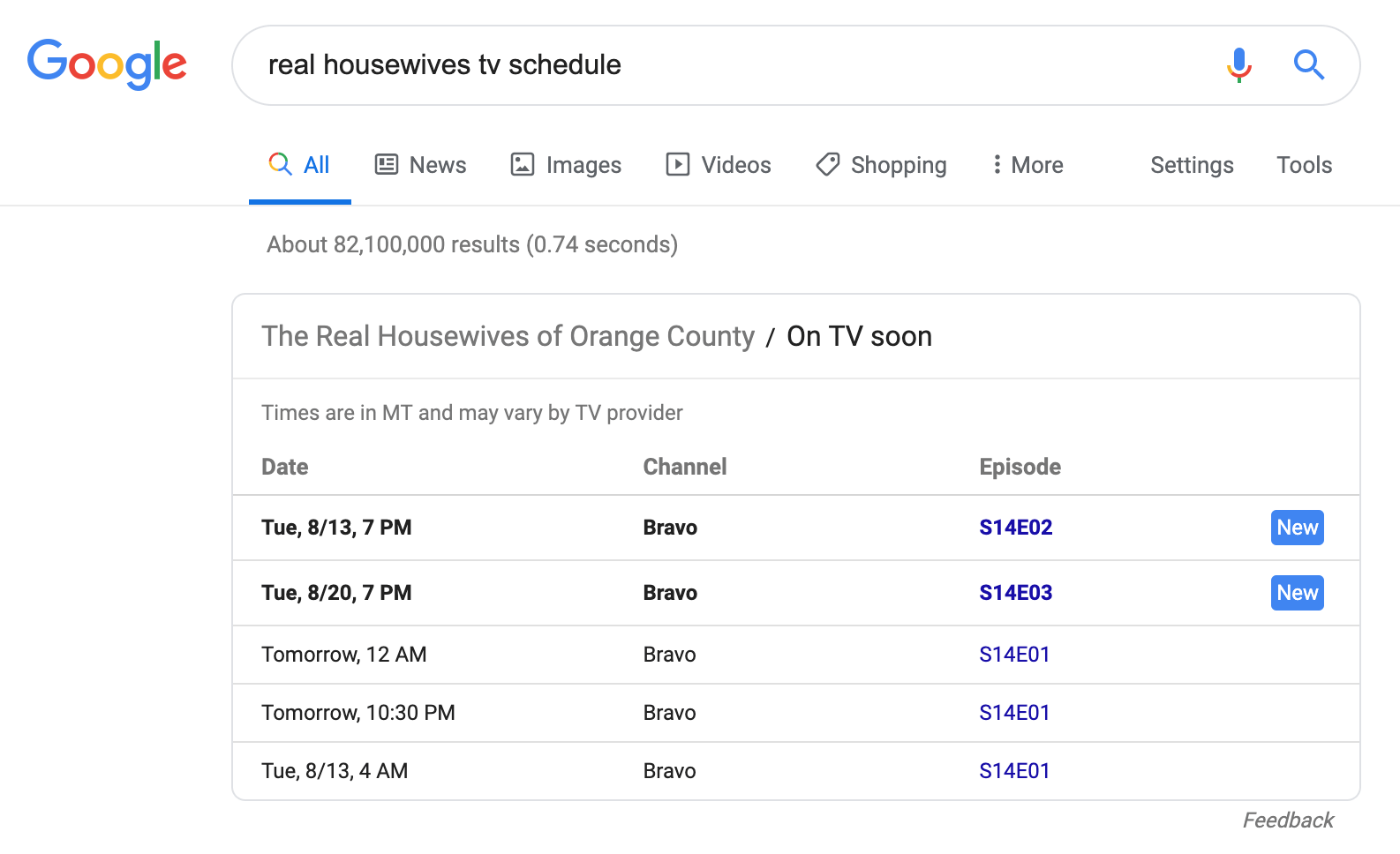1400x854 pixels.
Task: Start voice search with microphone icon
Action: click(x=1238, y=65)
